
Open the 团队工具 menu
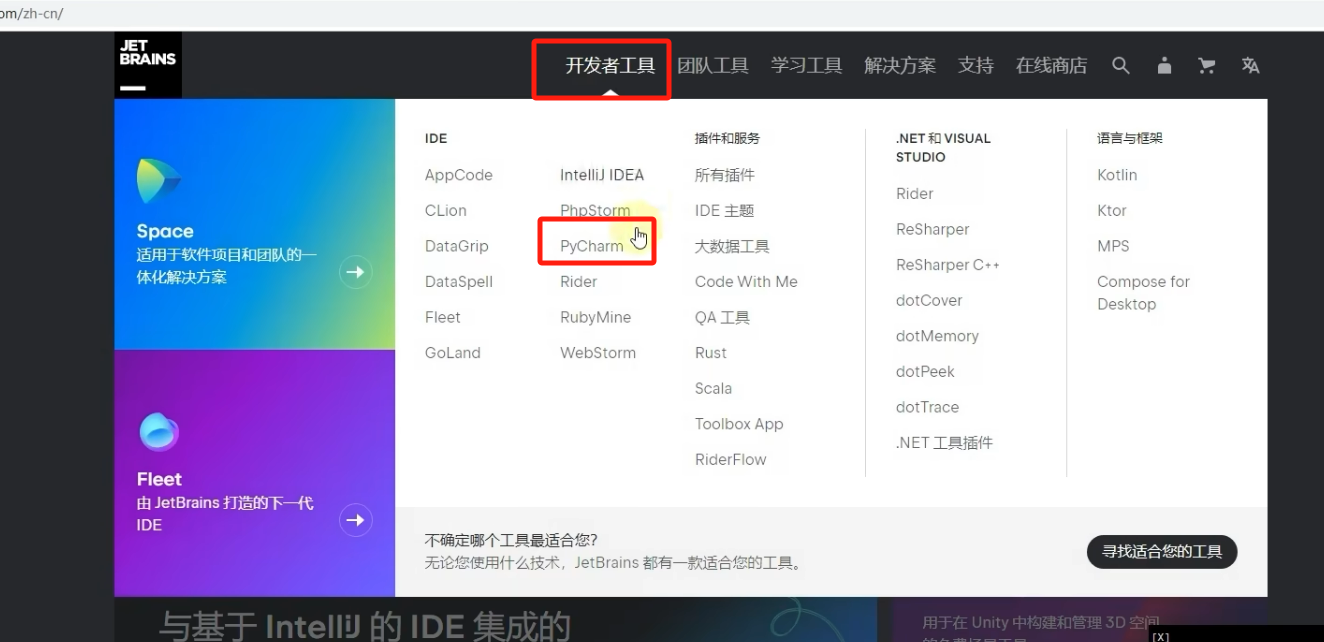point(713,66)
